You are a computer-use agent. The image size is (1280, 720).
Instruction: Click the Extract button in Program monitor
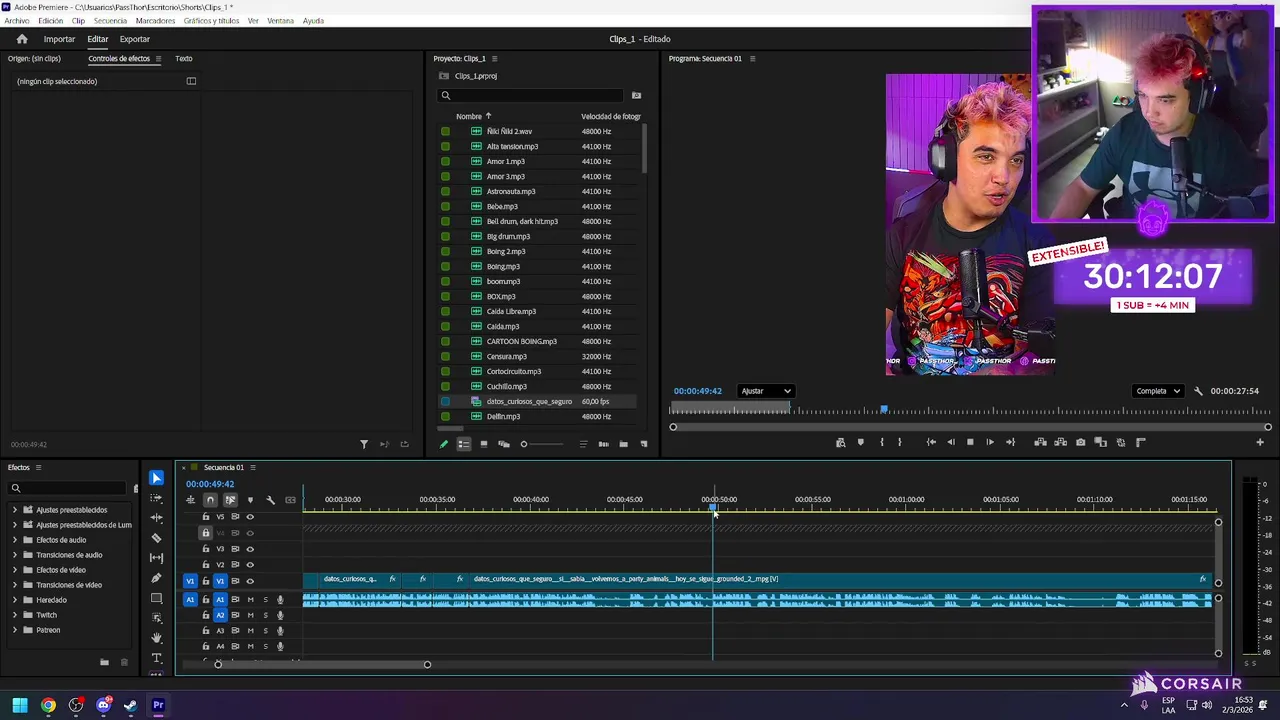click(x=1060, y=442)
